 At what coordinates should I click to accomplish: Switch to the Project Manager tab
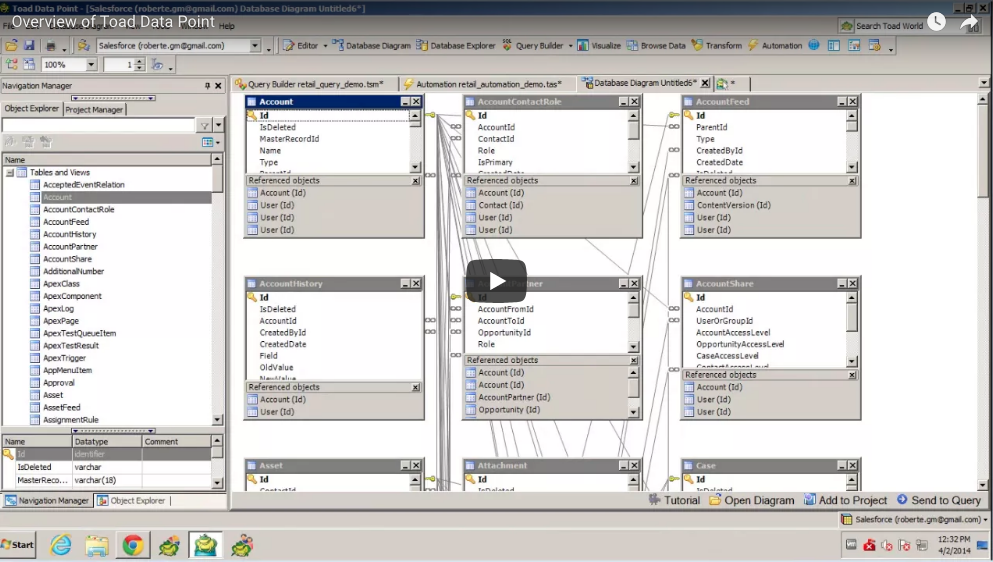(94, 109)
